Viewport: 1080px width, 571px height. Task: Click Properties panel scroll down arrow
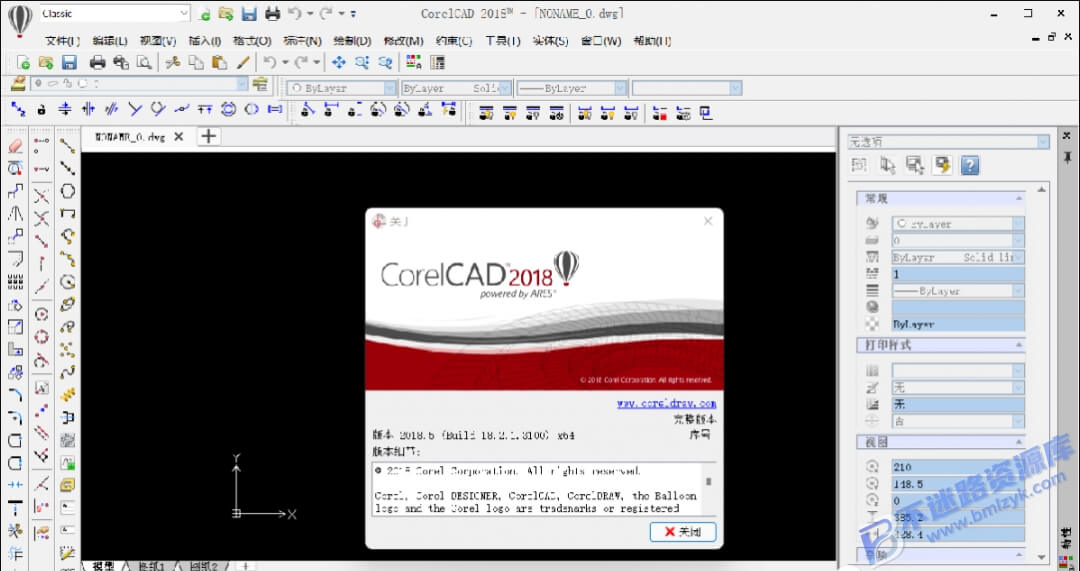(x=1041, y=557)
